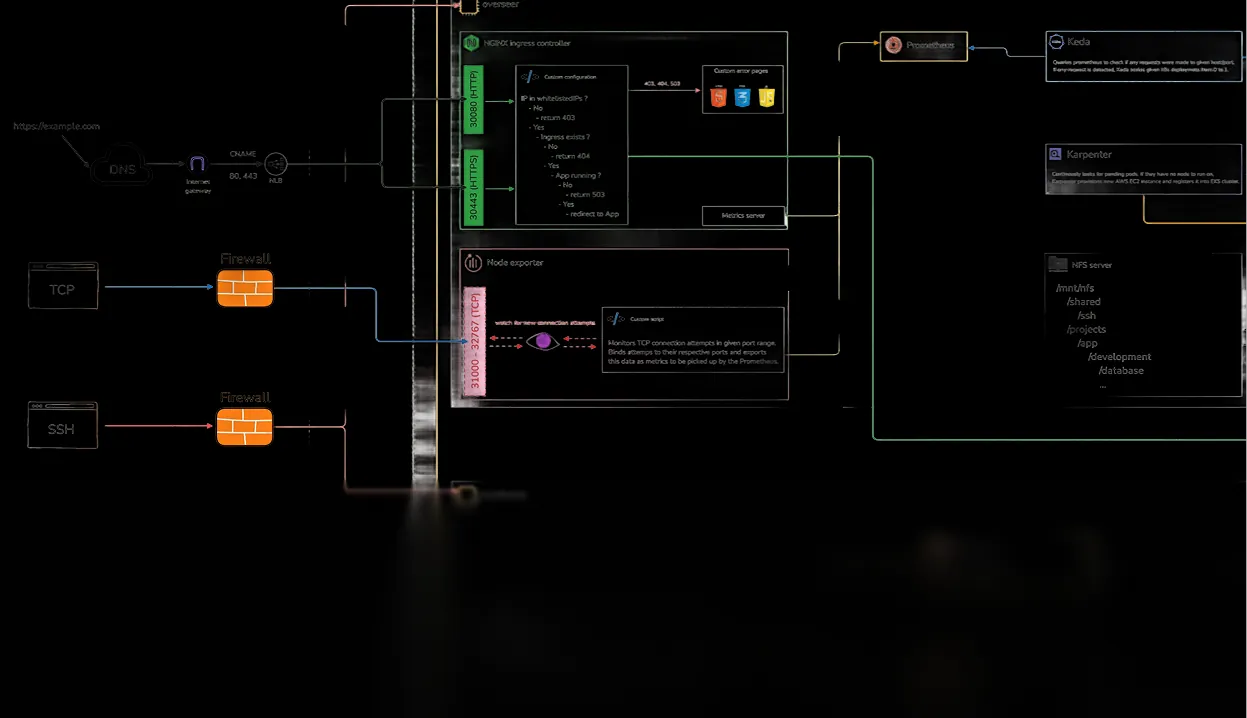Select the /app folder entry

pyautogui.click(x=1087, y=343)
